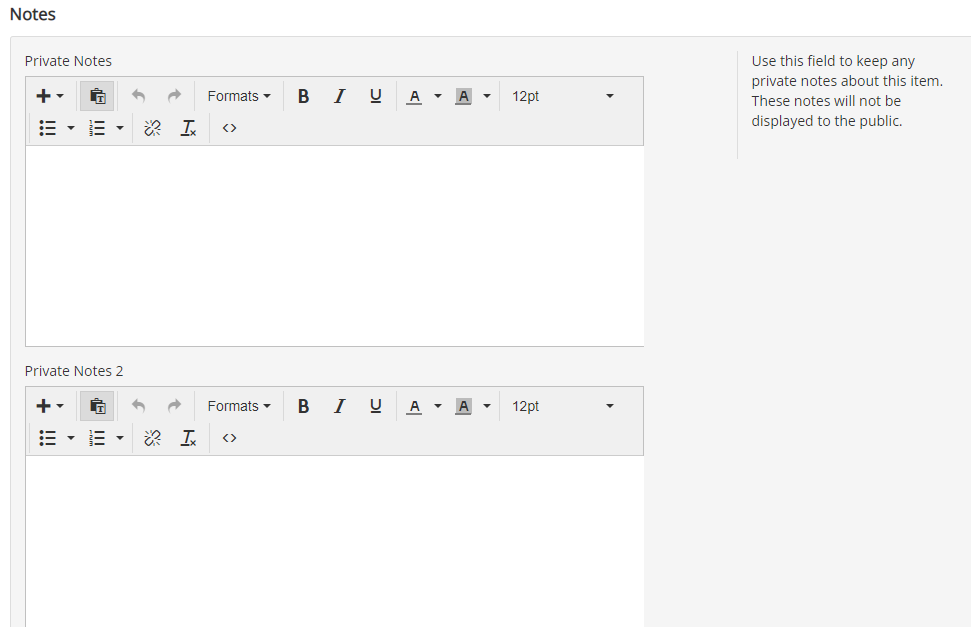Expand background color picker in Private Notes 2
The image size is (971, 627).
(x=487, y=406)
